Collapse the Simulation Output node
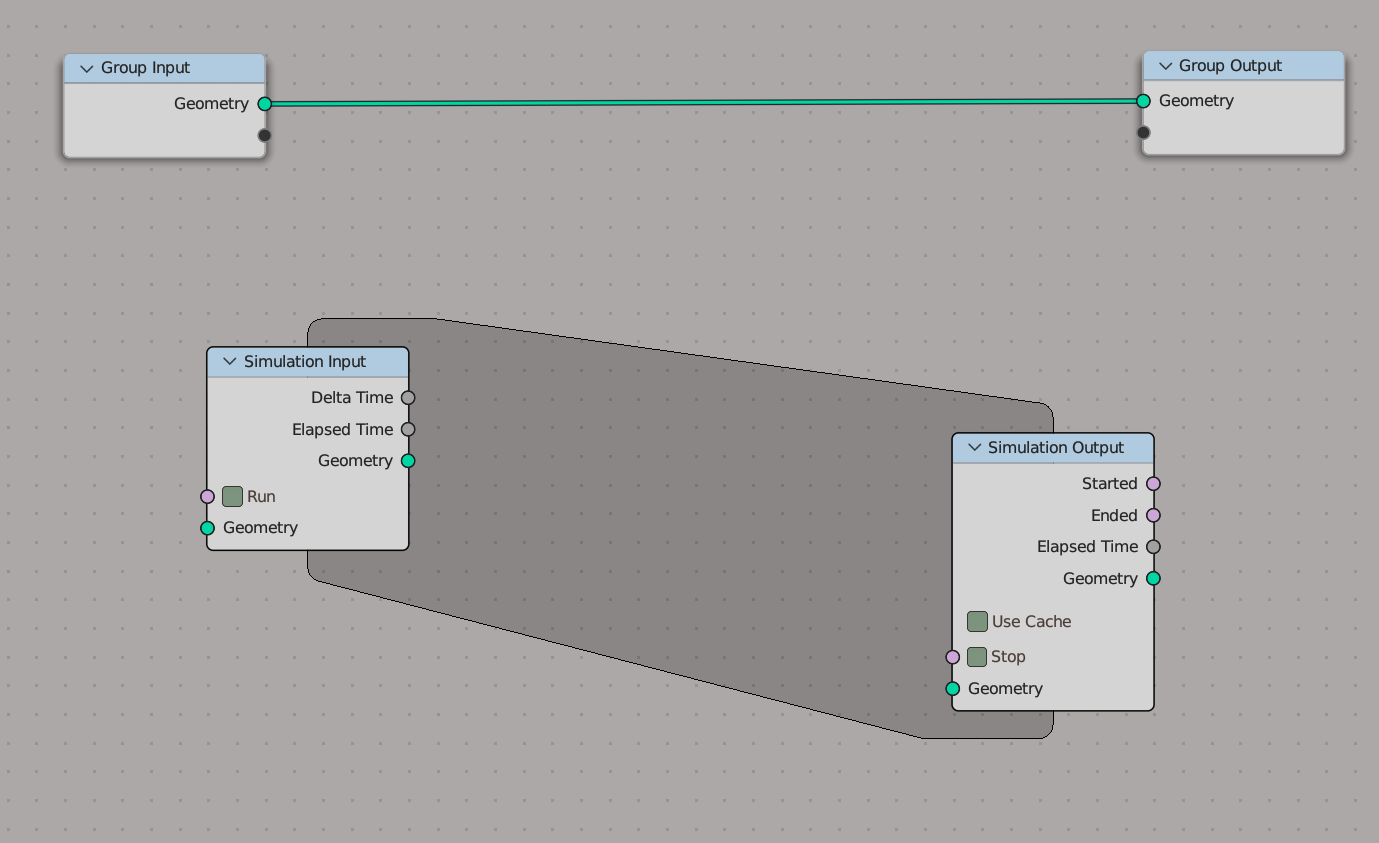 coord(974,448)
